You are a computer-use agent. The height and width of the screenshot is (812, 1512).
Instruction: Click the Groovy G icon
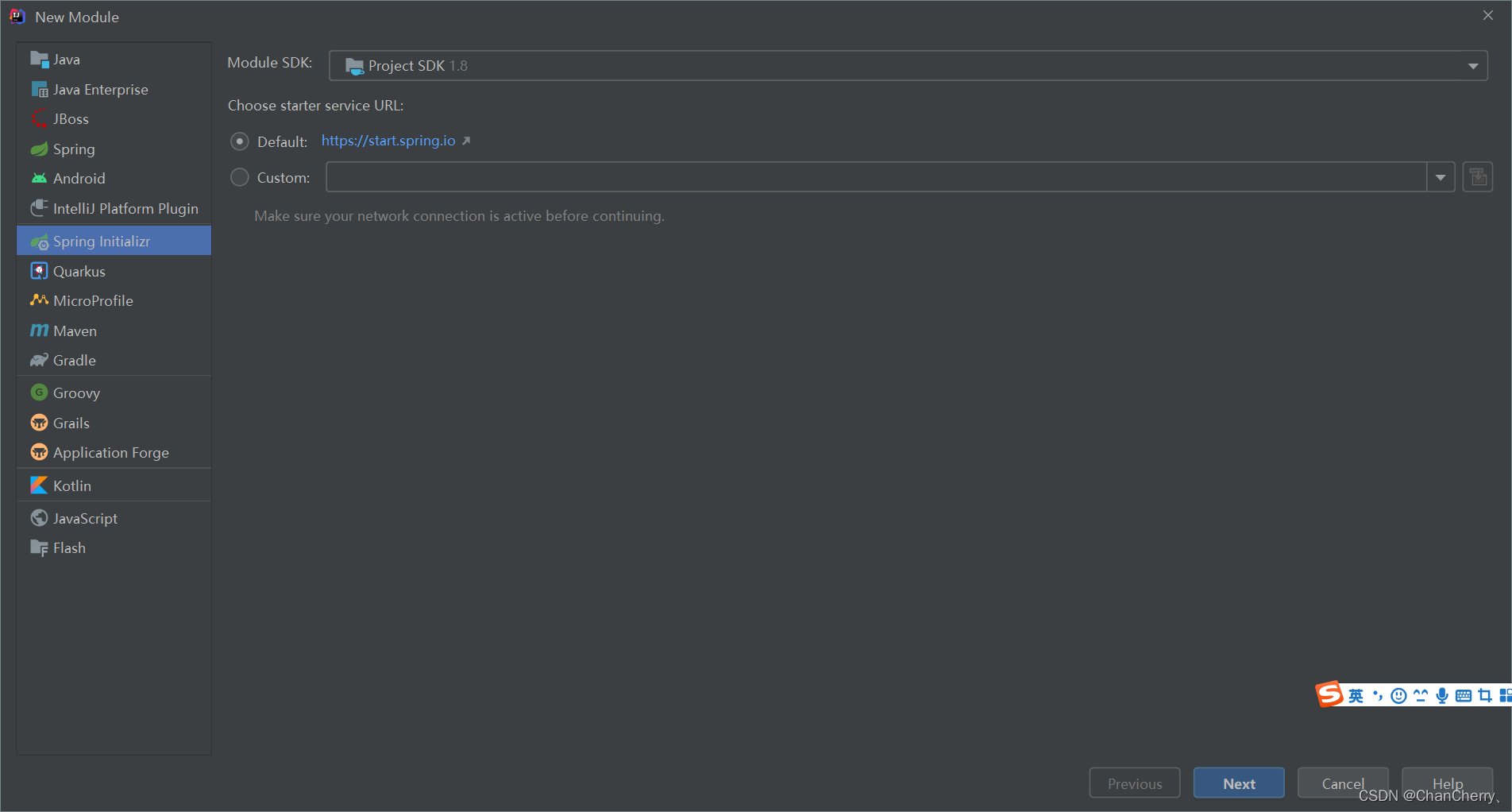coord(39,393)
